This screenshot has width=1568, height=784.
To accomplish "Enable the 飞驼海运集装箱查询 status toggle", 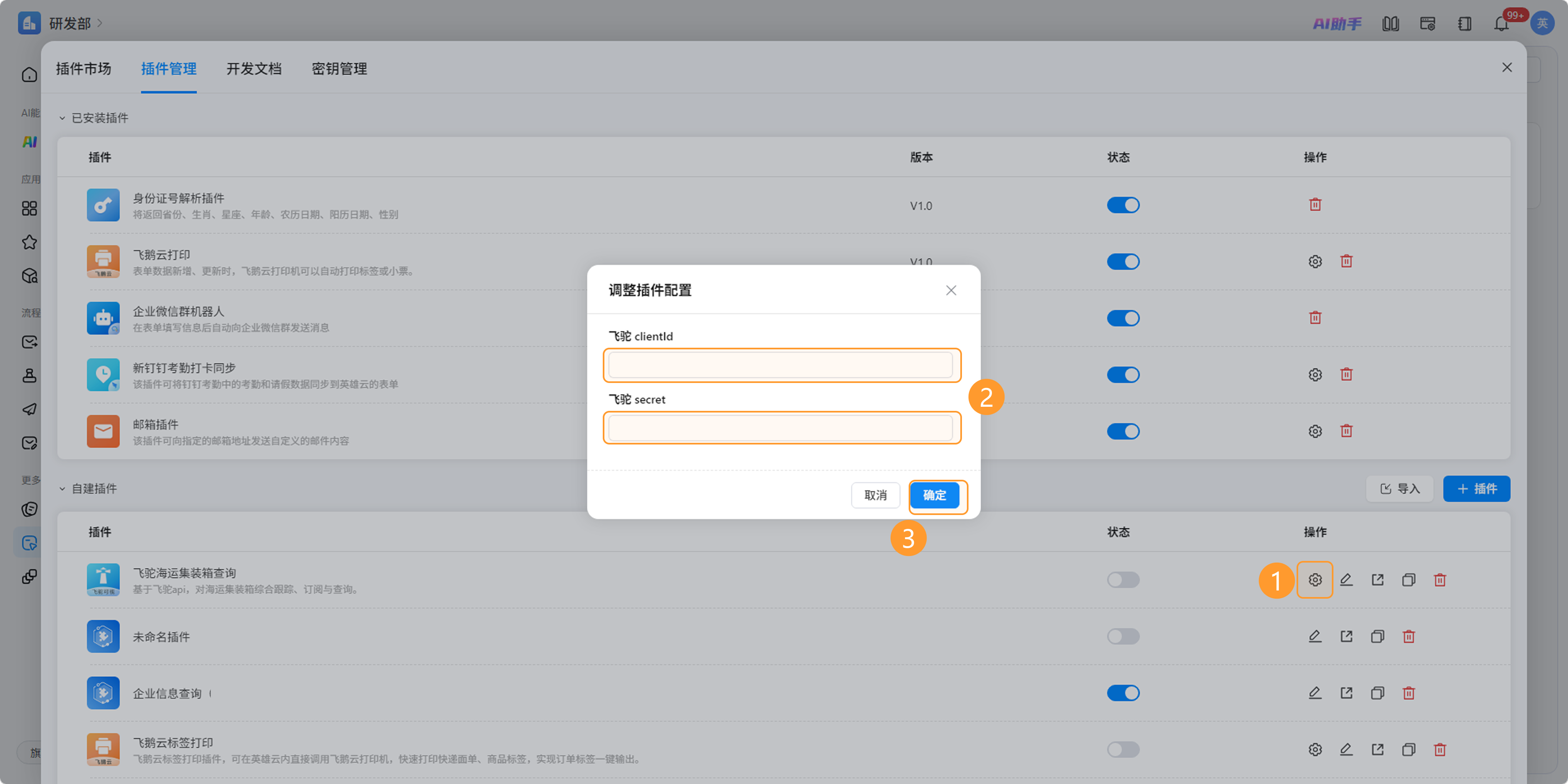I will pyautogui.click(x=1122, y=579).
